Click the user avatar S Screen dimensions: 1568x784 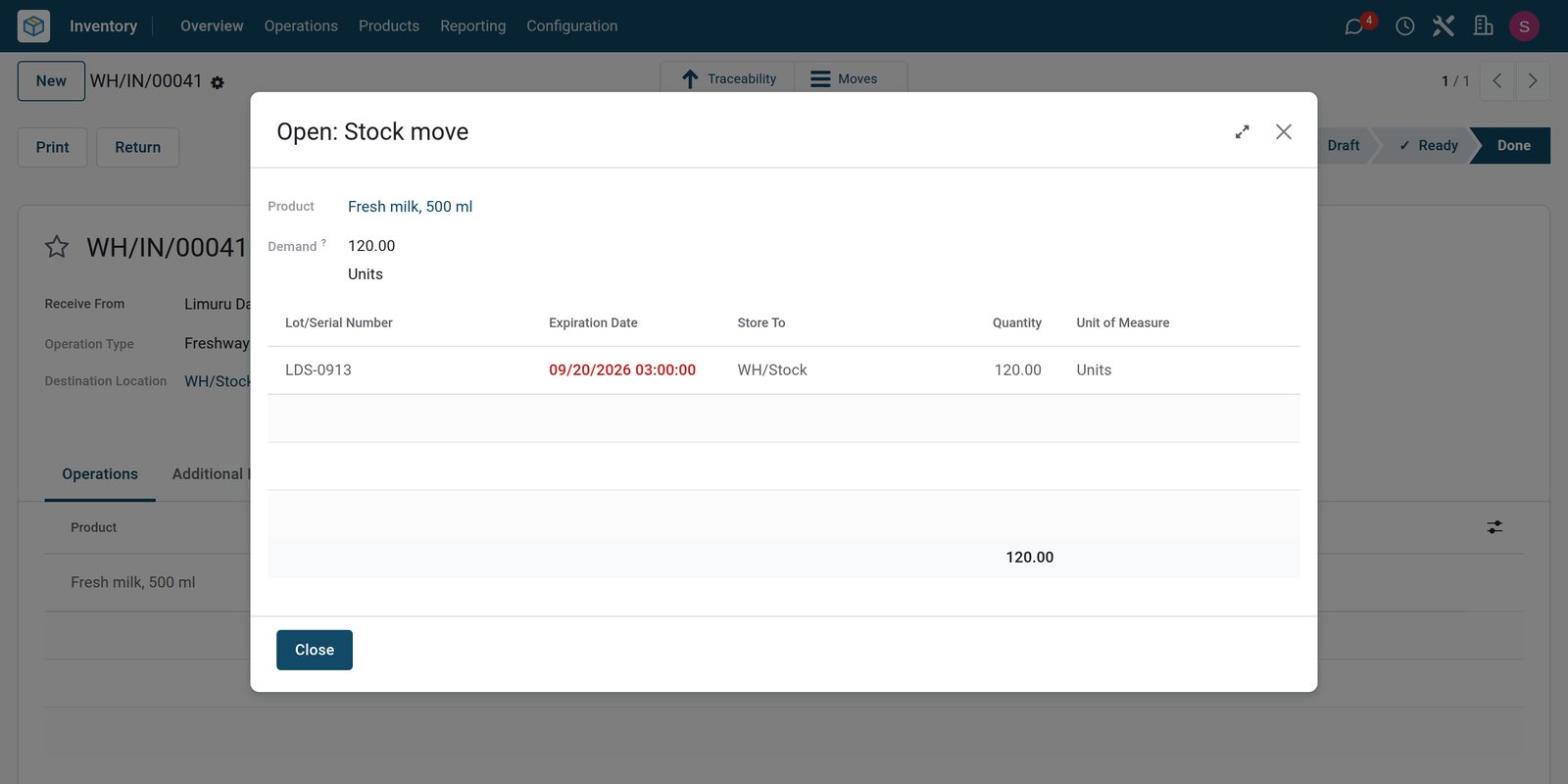pyautogui.click(x=1524, y=26)
